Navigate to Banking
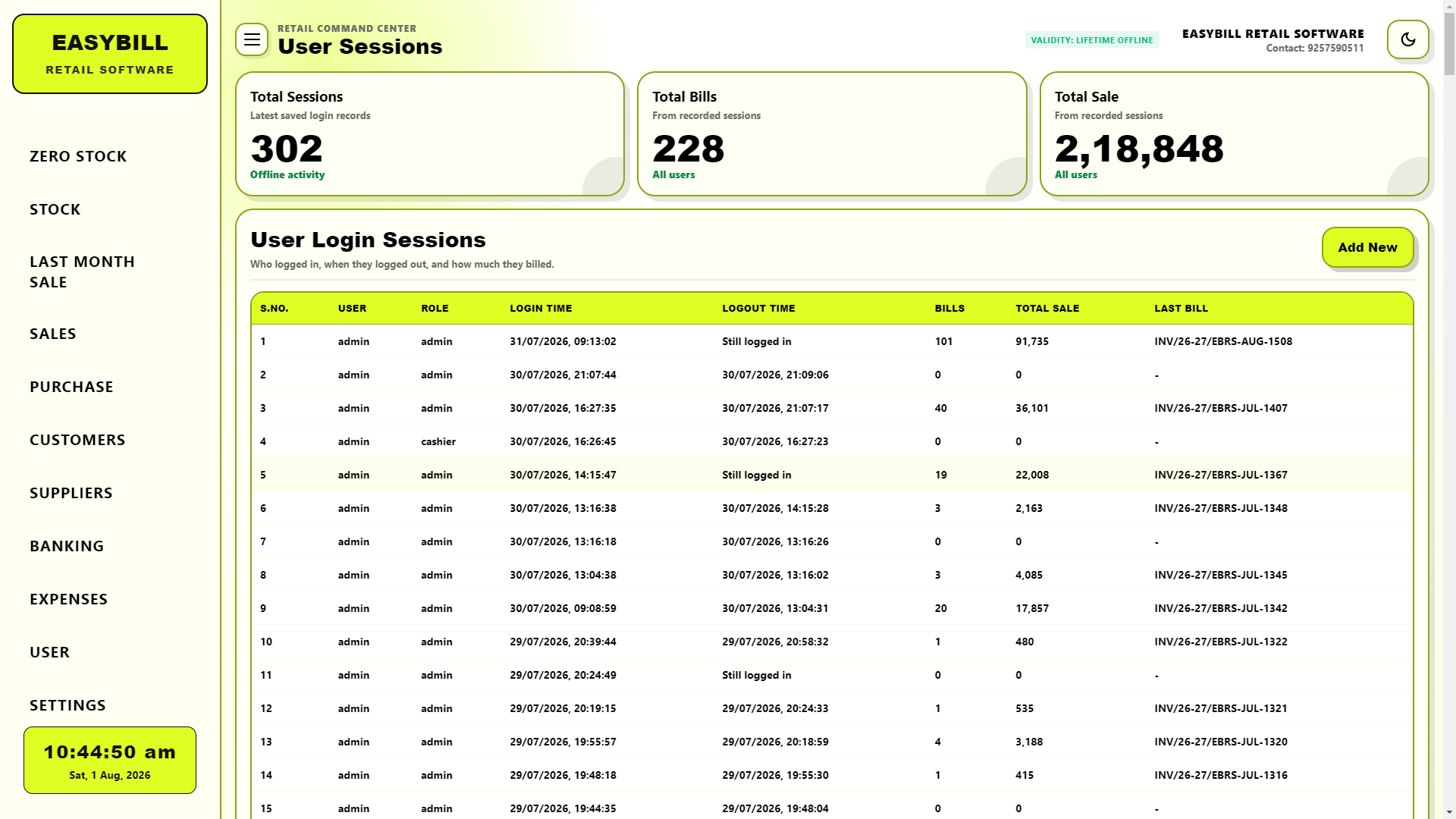 67,546
